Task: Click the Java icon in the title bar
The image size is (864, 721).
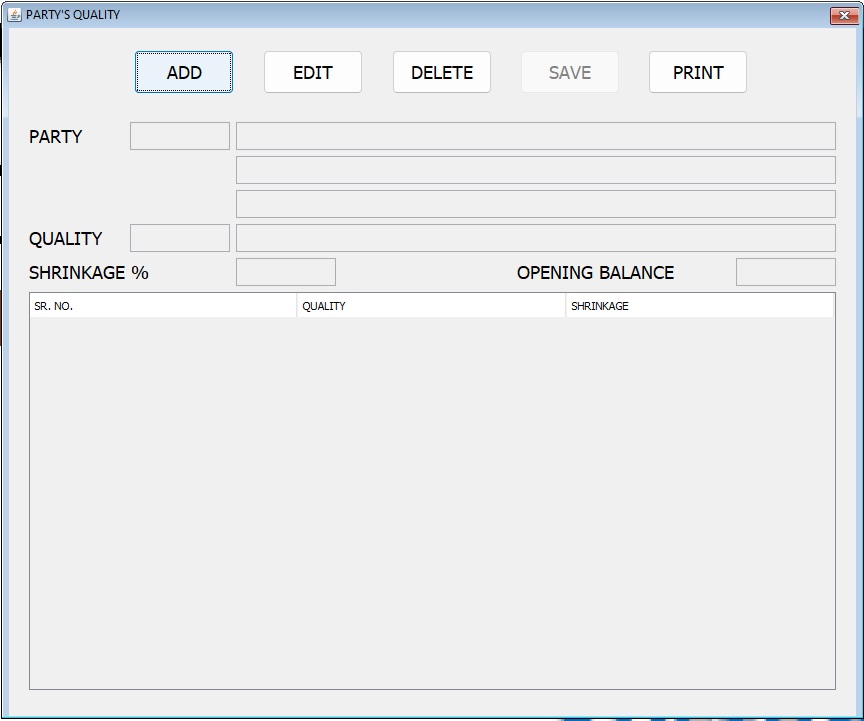Action: click(15, 15)
